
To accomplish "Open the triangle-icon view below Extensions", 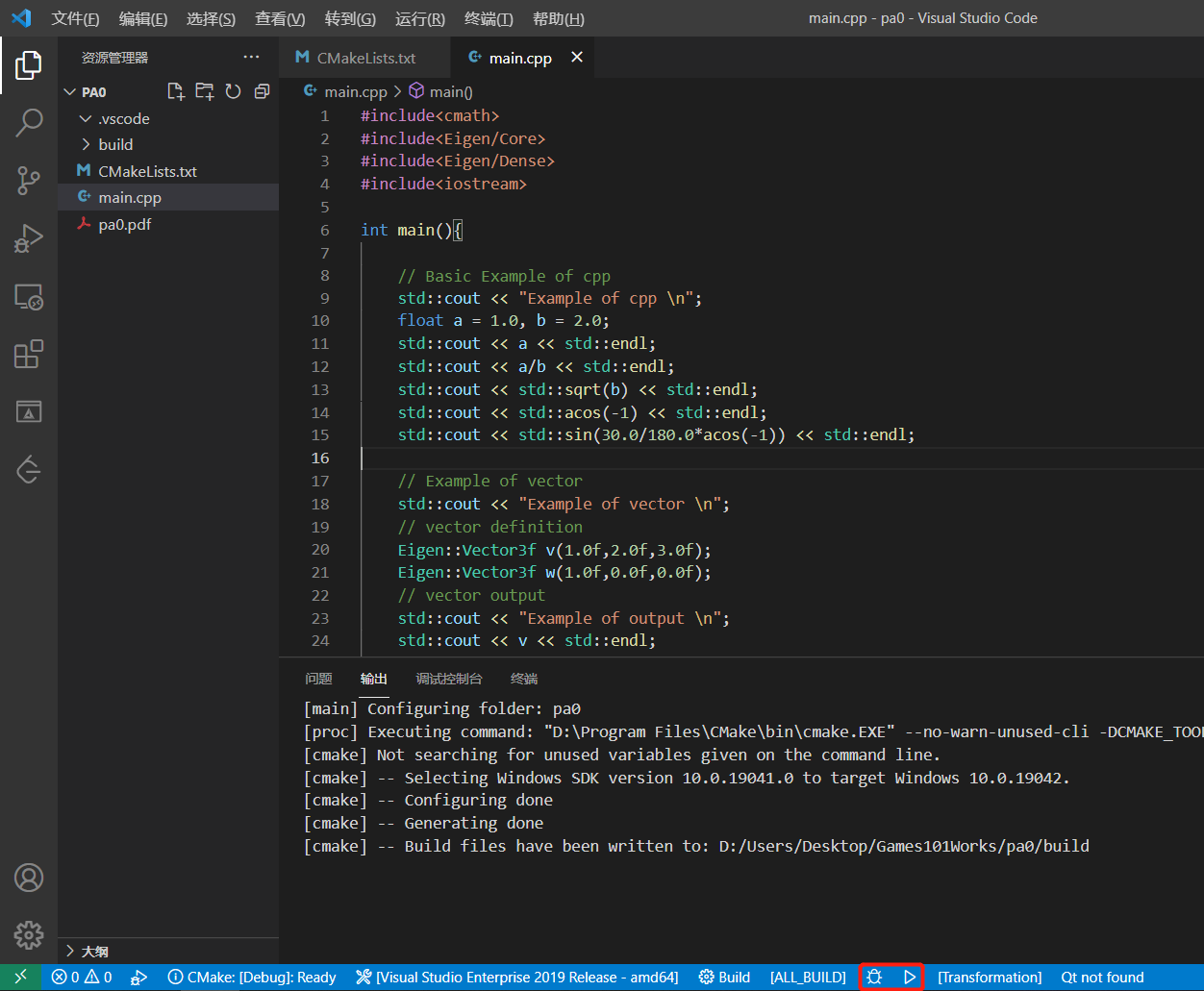I will [x=29, y=411].
